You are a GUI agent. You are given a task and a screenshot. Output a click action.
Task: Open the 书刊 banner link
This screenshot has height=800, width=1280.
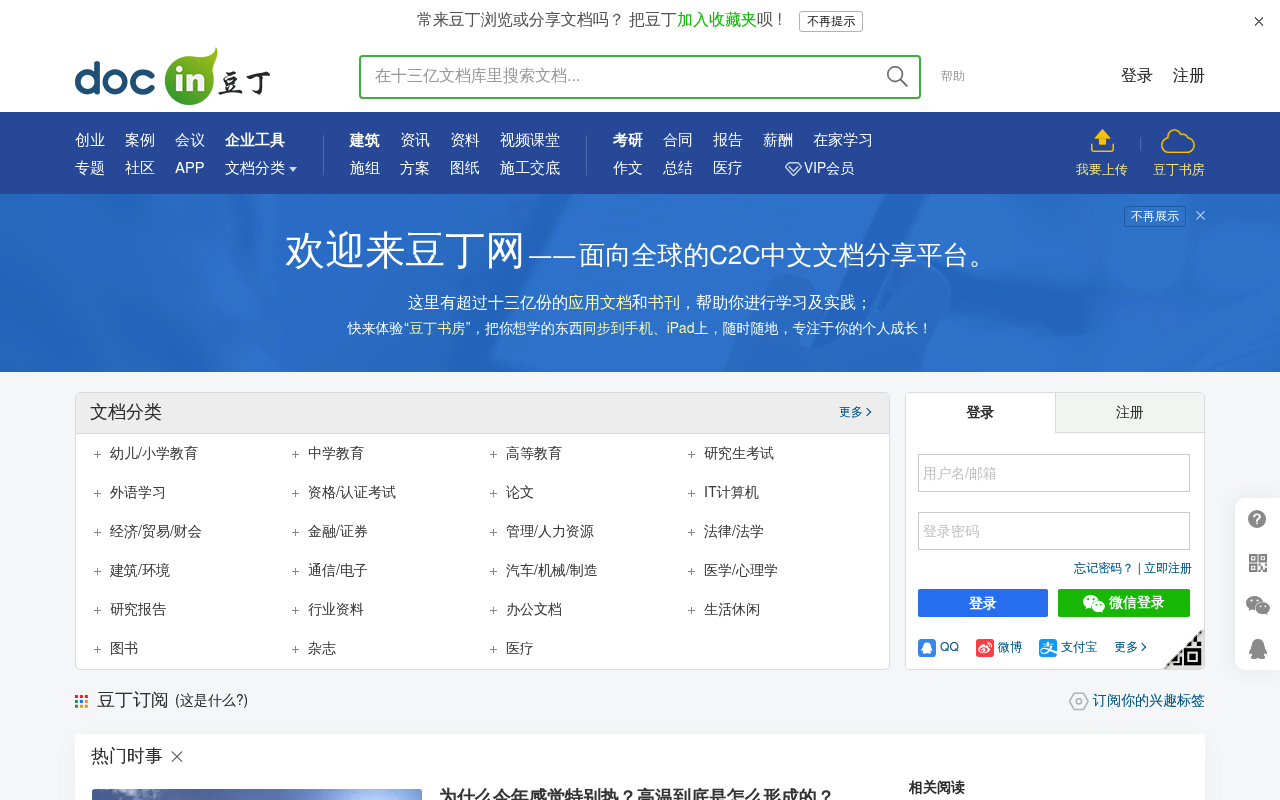coord(664,303)
